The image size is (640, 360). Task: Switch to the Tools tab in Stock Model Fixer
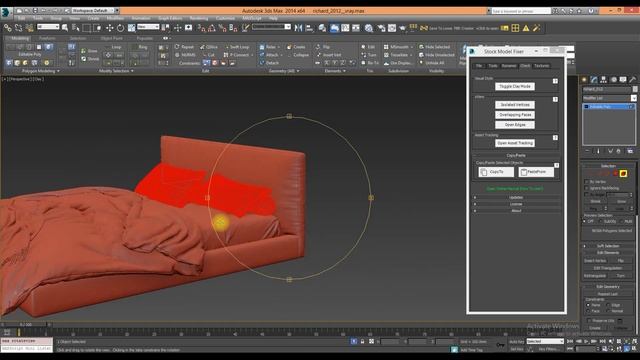(493, 66)
